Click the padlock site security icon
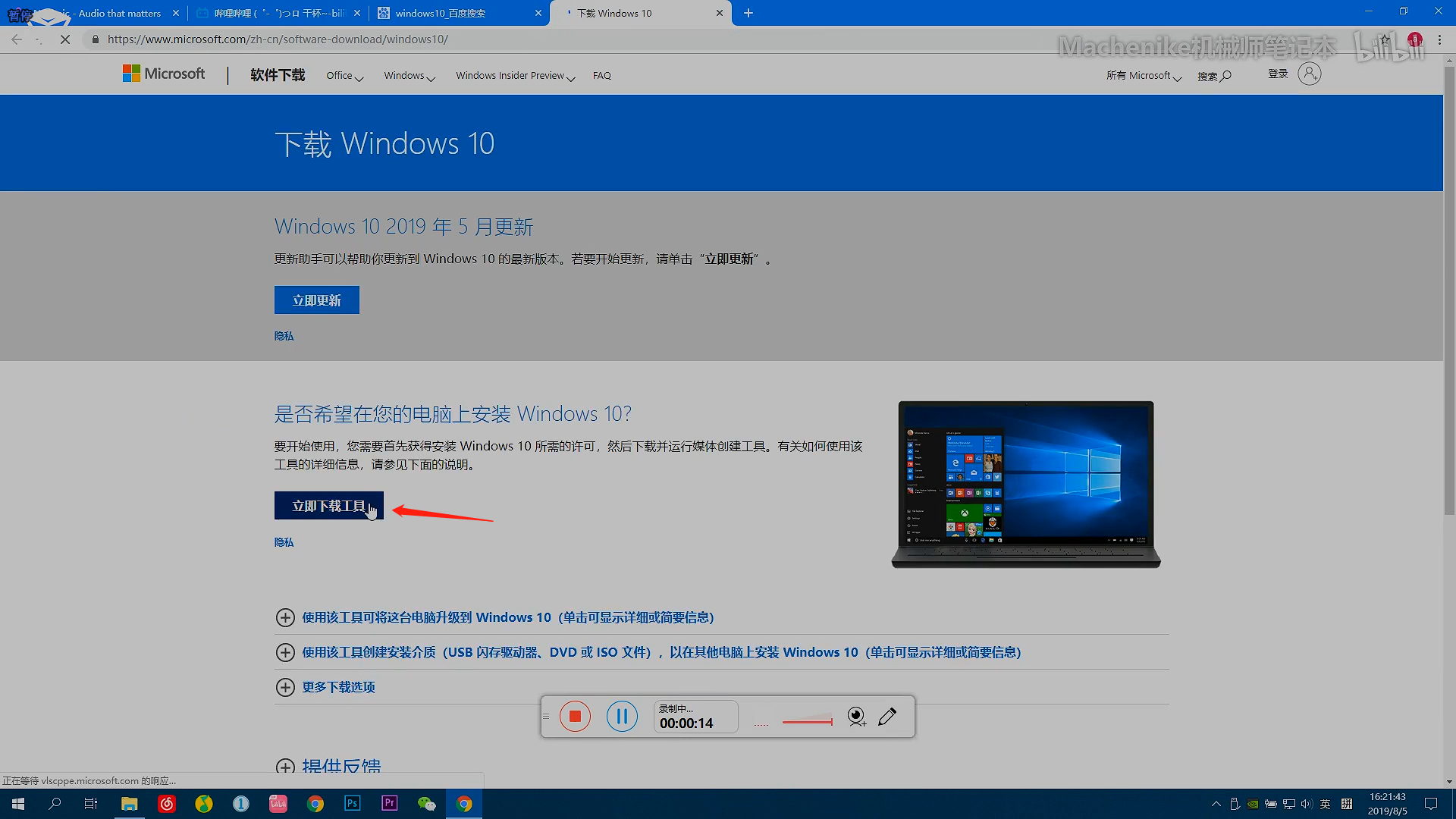The width and height of the screenshot is (1456, 819). coord(95,39)
